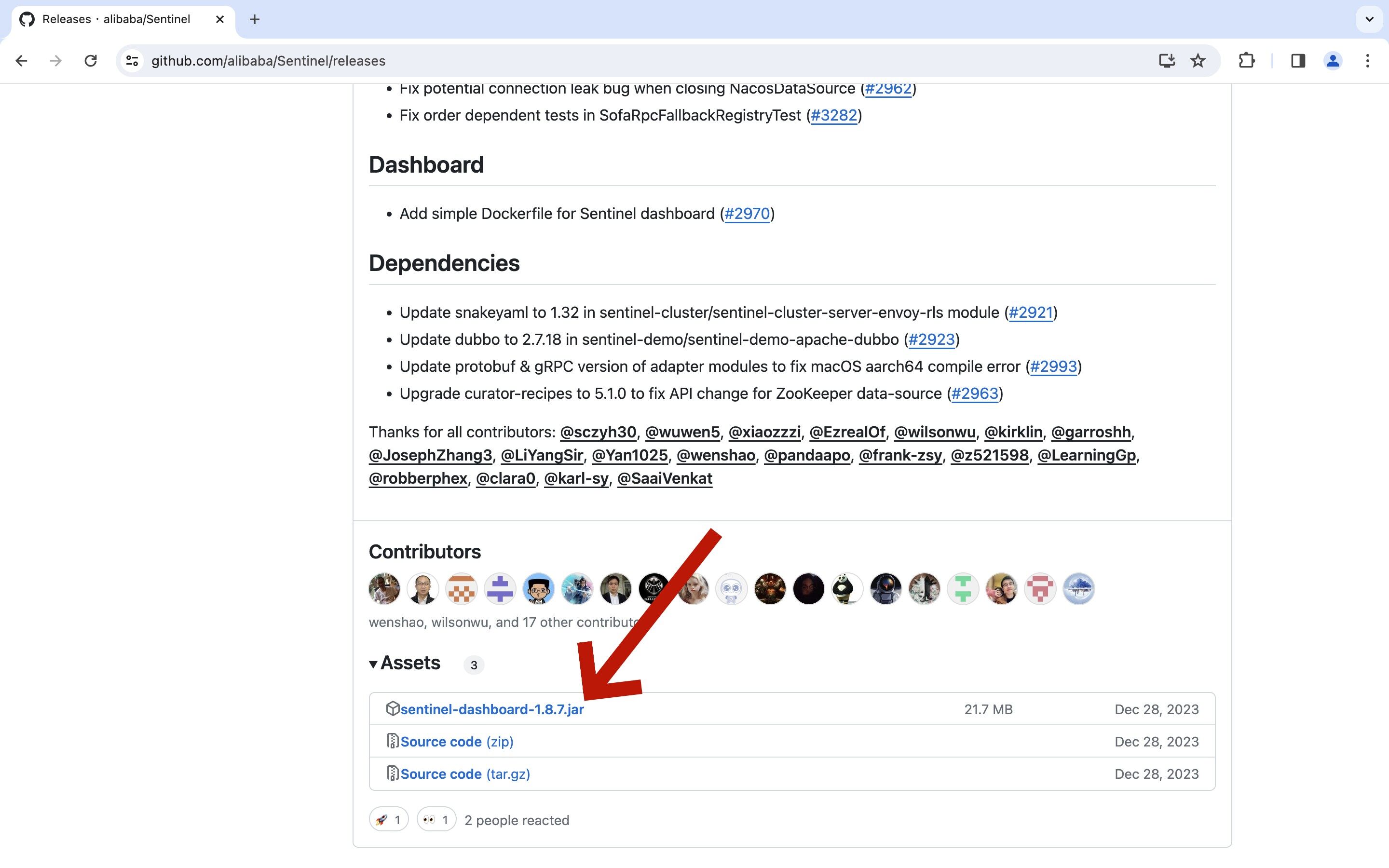This screenshot has height=868, width=1389.
Task: Click the back navigation arrow
Action: [22, 61]
